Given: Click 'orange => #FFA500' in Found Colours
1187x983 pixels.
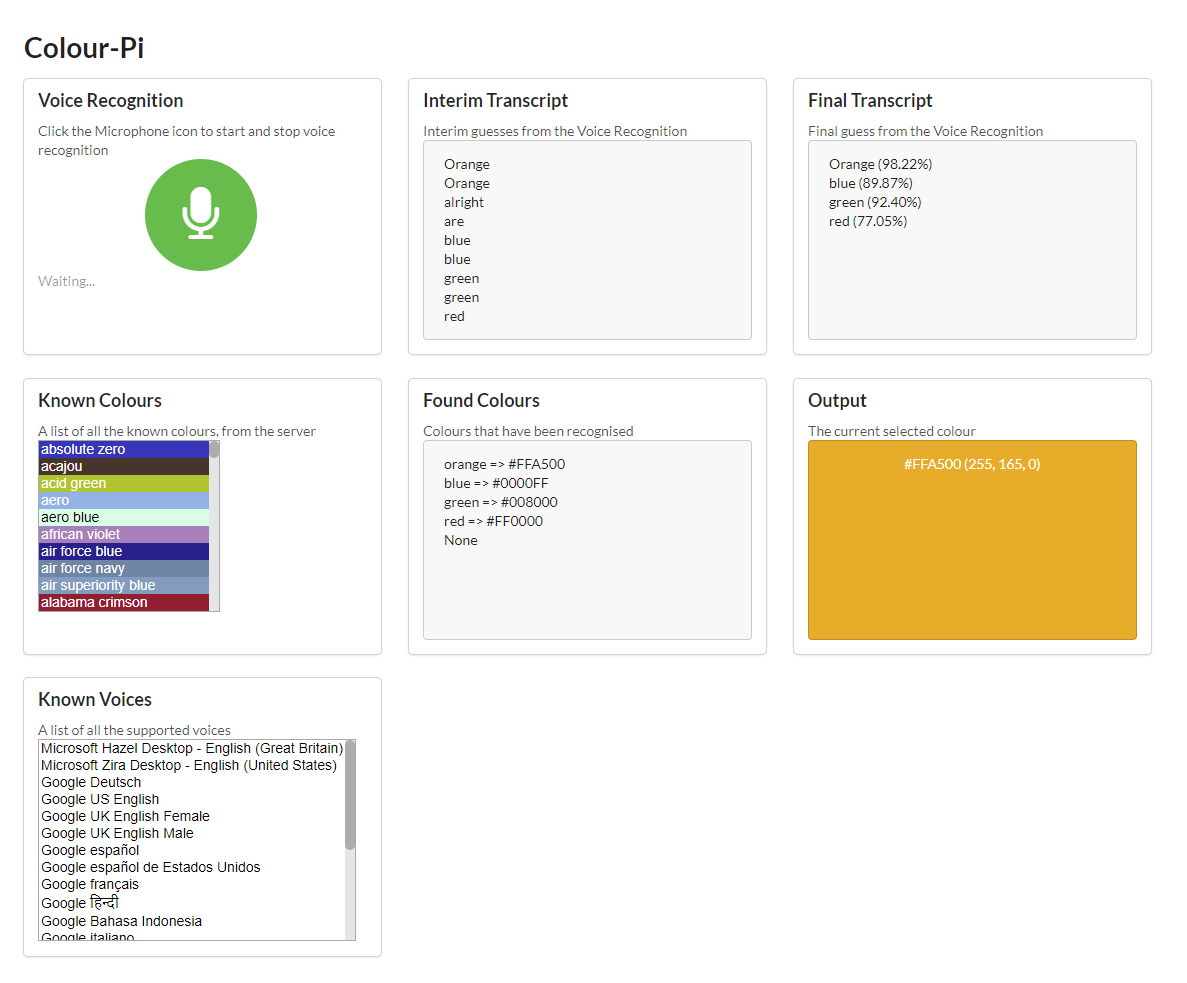Looking at the screenshot, I should click(x=505, y=464).
